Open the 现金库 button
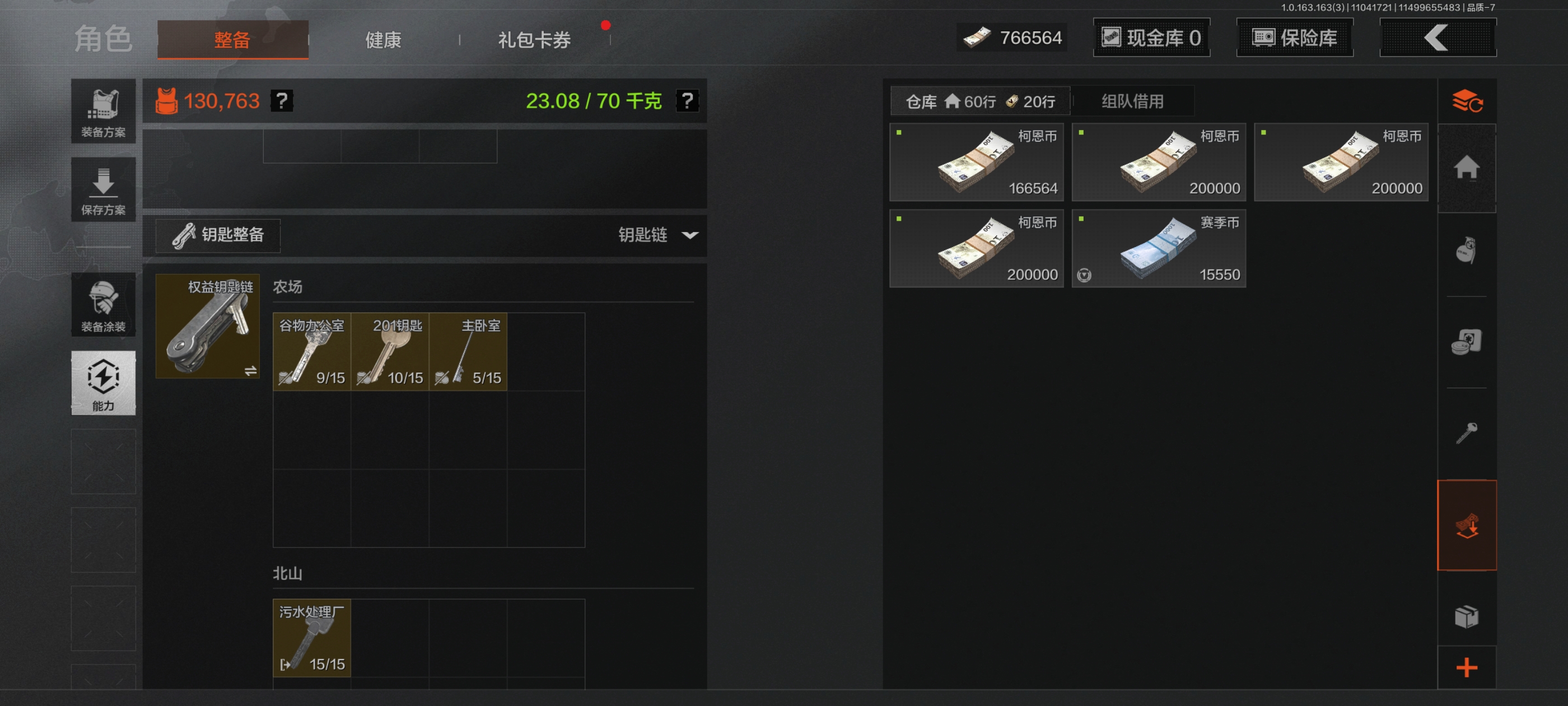Image resolution: width=1568 pixels, height=706 pixels. point(1152,38)
